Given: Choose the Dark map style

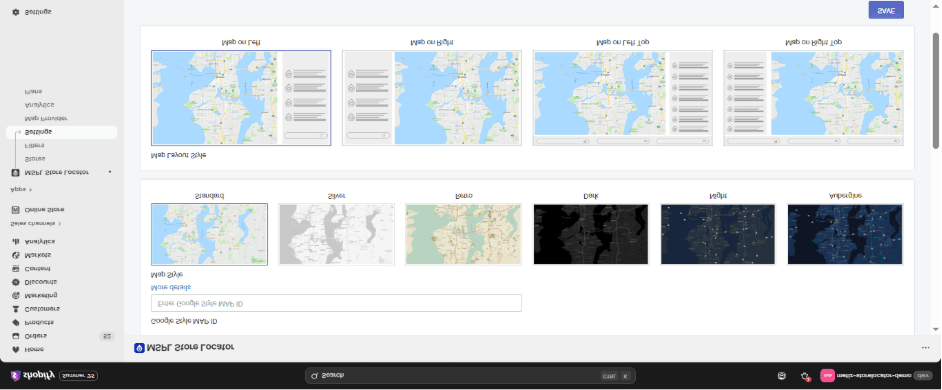Looking at the screenshot, I should click(x=591, y=234).
